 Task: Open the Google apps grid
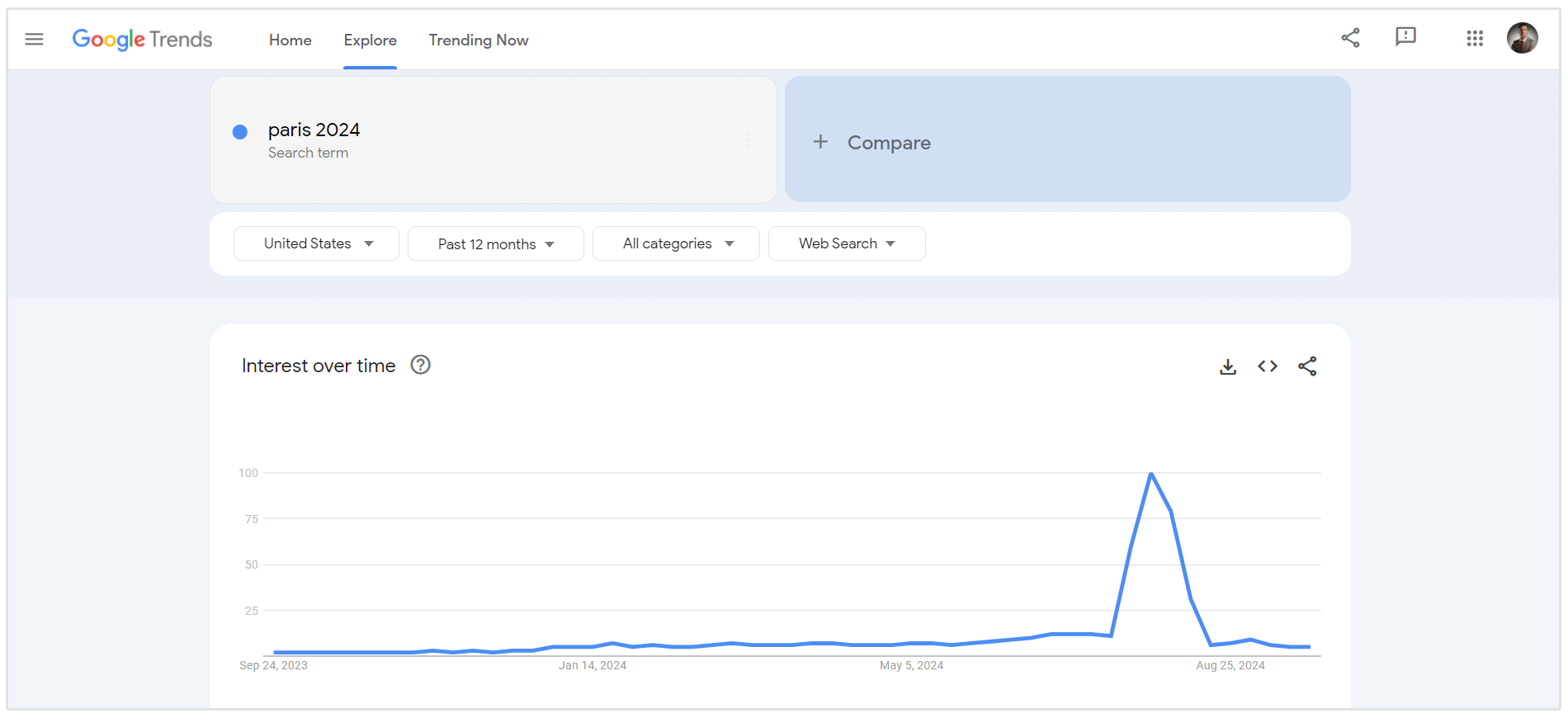pos(1475,39)
